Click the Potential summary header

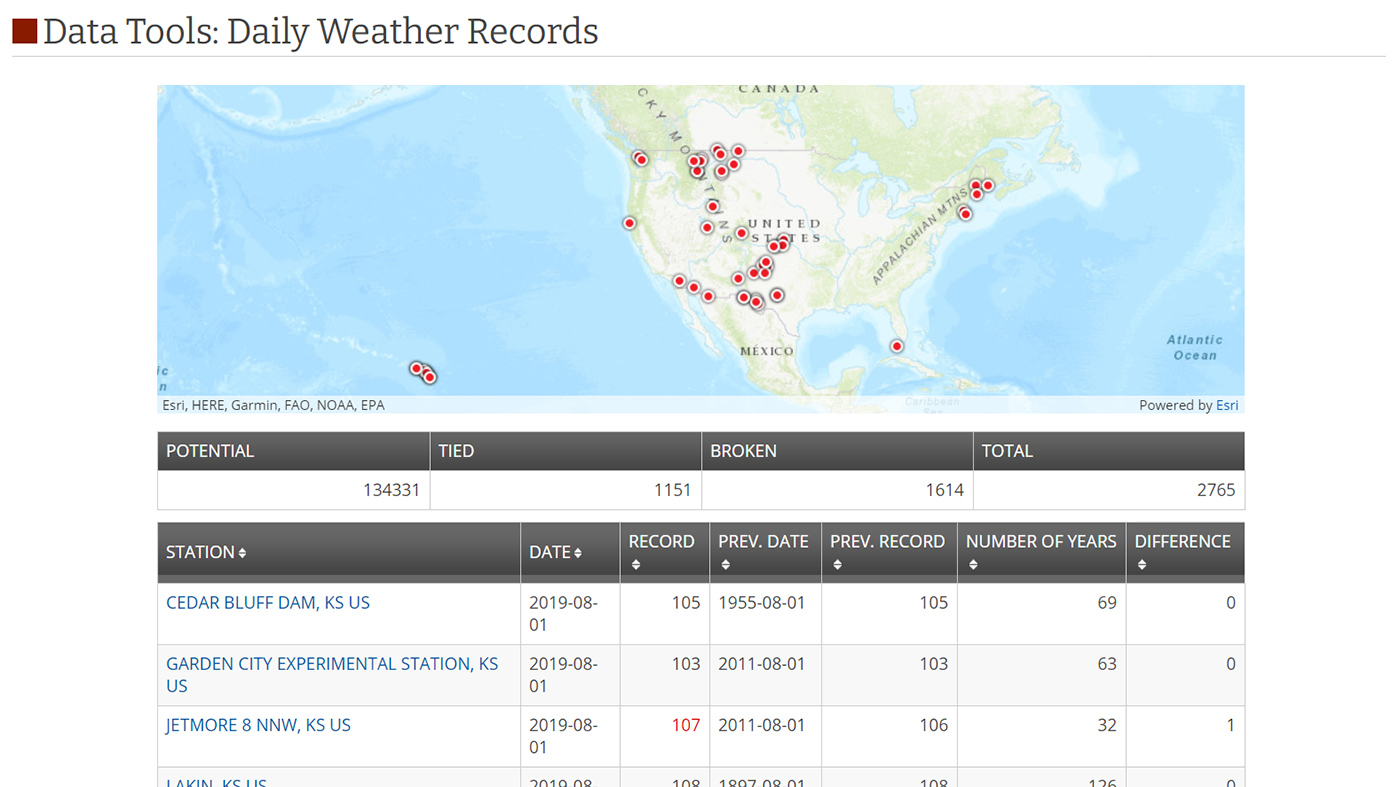pyautogui.click(x=210, y=451)
